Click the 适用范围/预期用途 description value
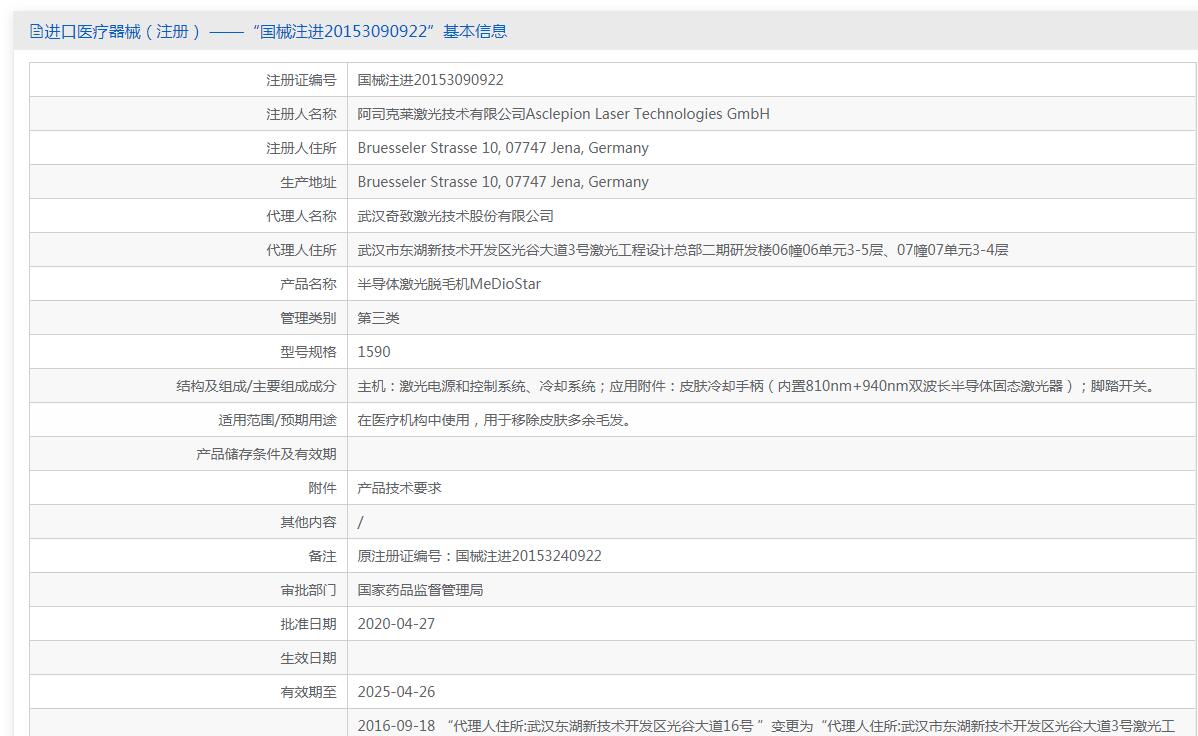The width and height of the screenshot is (1198, 736). 494,420
